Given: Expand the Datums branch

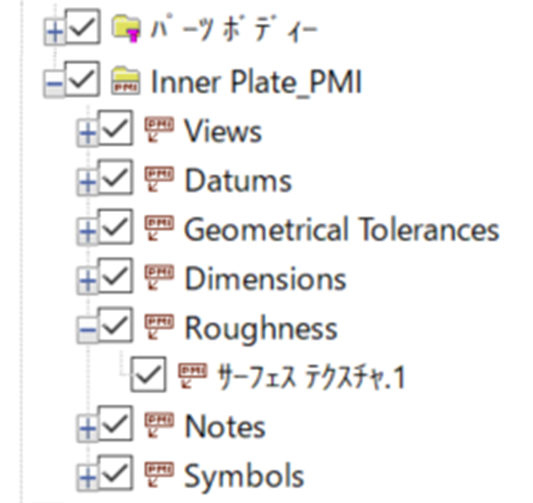Looking at the screenshot, I should click(88, 182).
